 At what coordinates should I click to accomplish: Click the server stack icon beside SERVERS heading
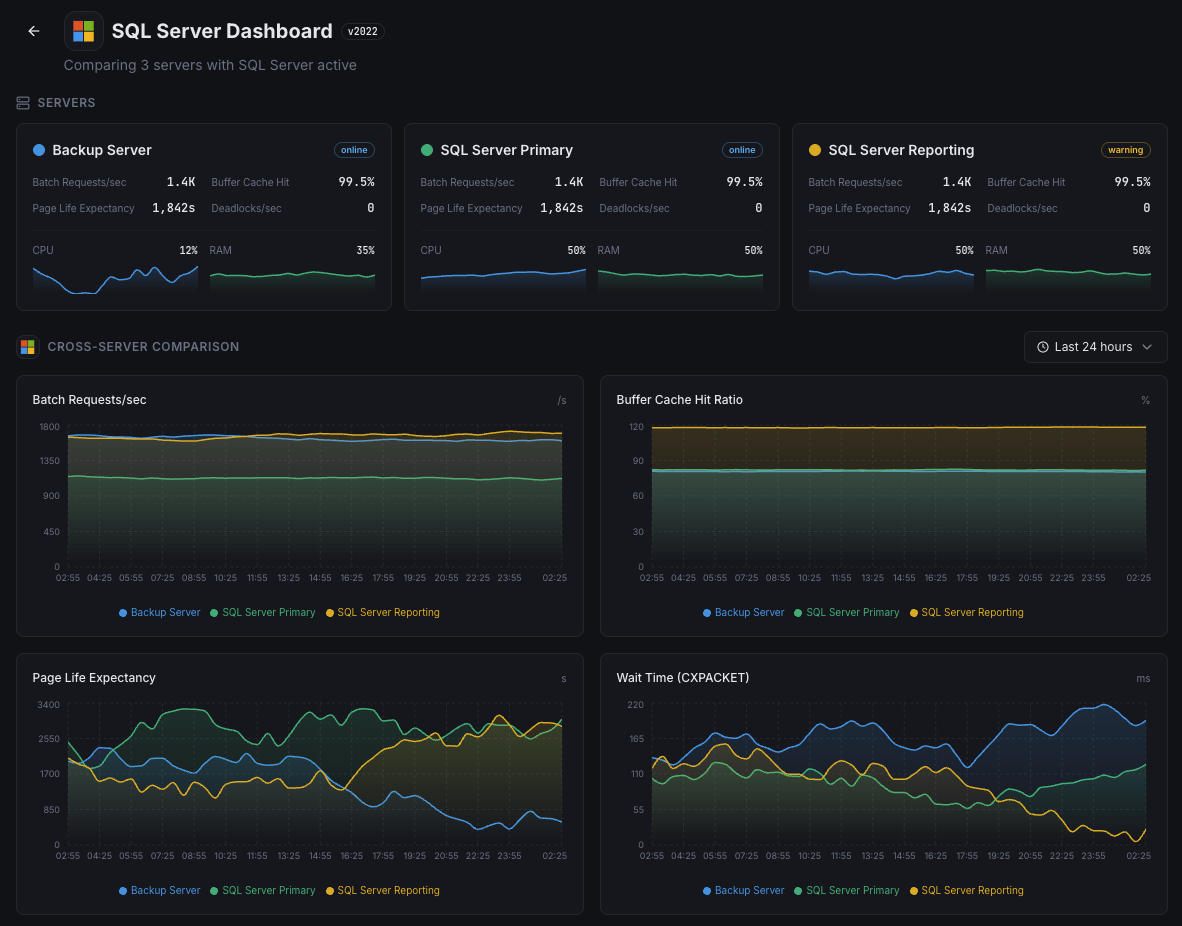coord(21,102)
